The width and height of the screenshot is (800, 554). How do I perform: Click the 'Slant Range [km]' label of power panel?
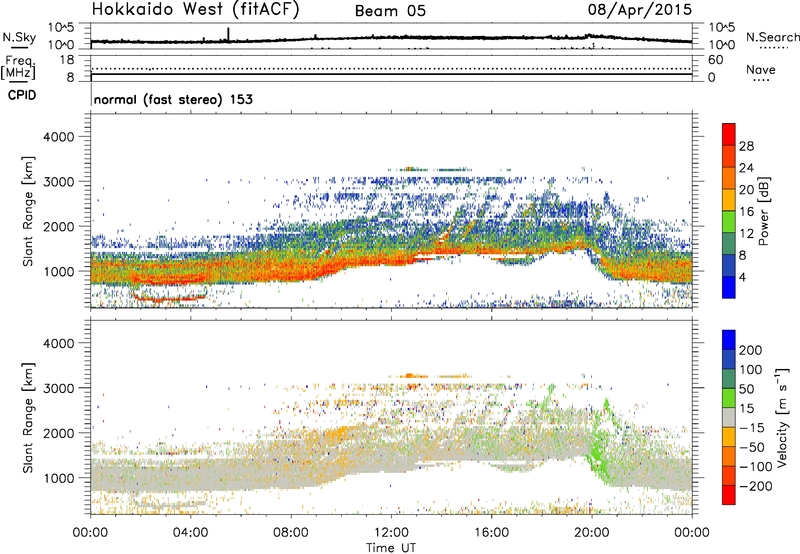click(28, 211)
